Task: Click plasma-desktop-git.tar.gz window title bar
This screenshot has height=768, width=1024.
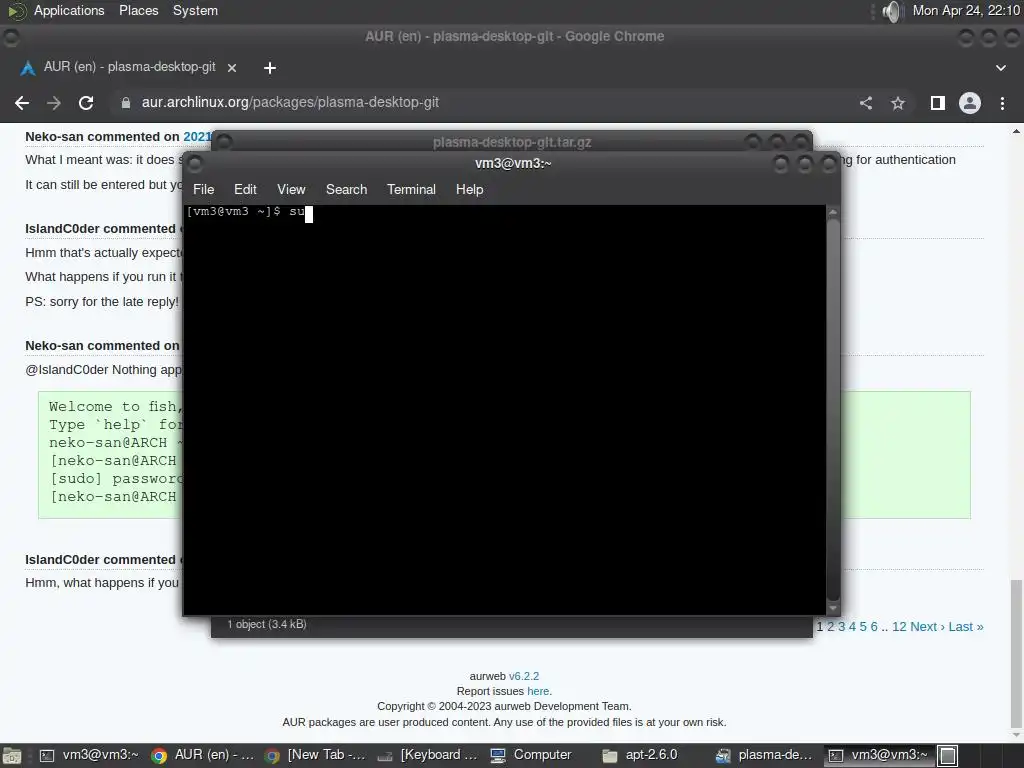Action: (x=512, y=142)
